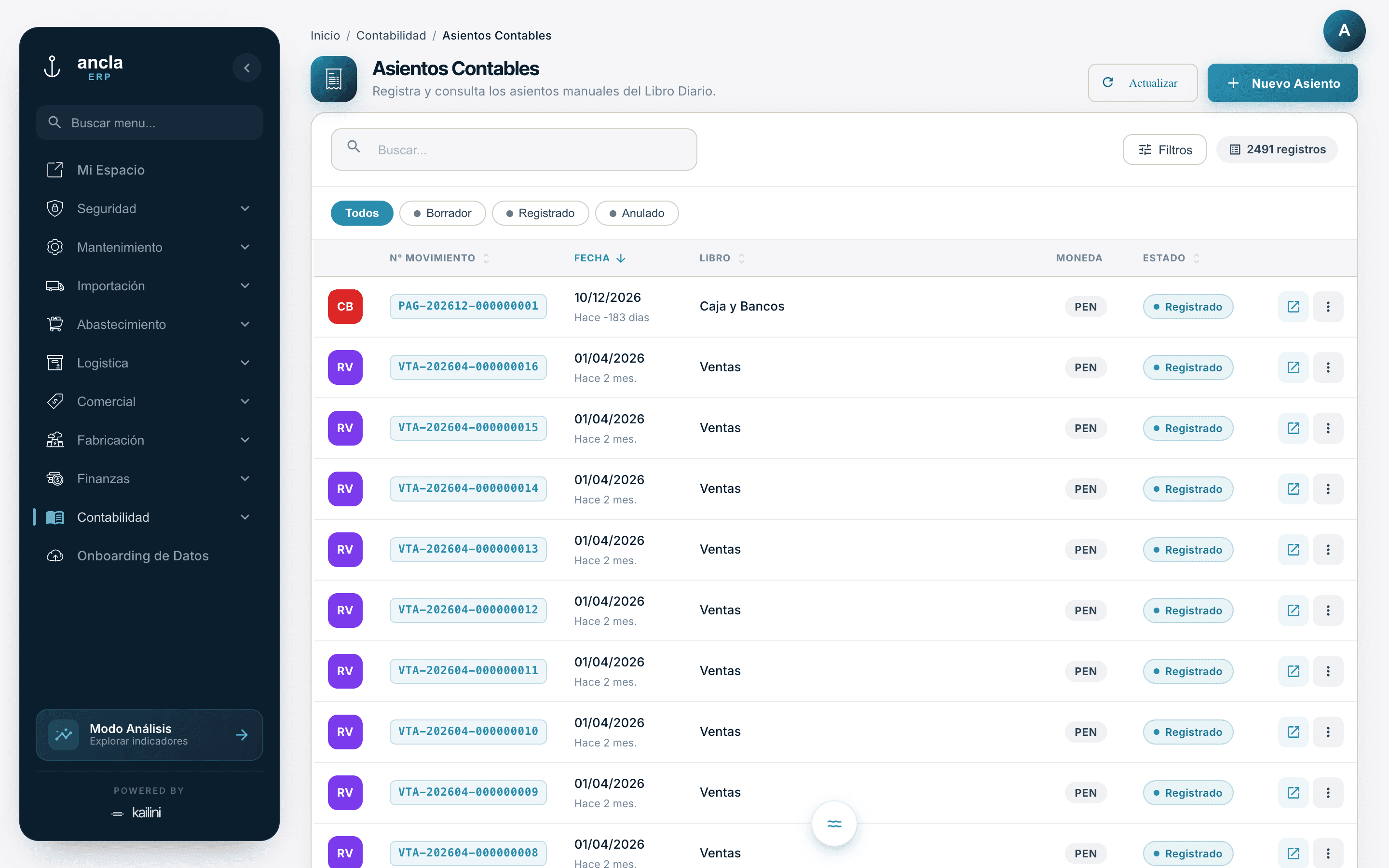Click the Importación truck icon

point(54,285)
